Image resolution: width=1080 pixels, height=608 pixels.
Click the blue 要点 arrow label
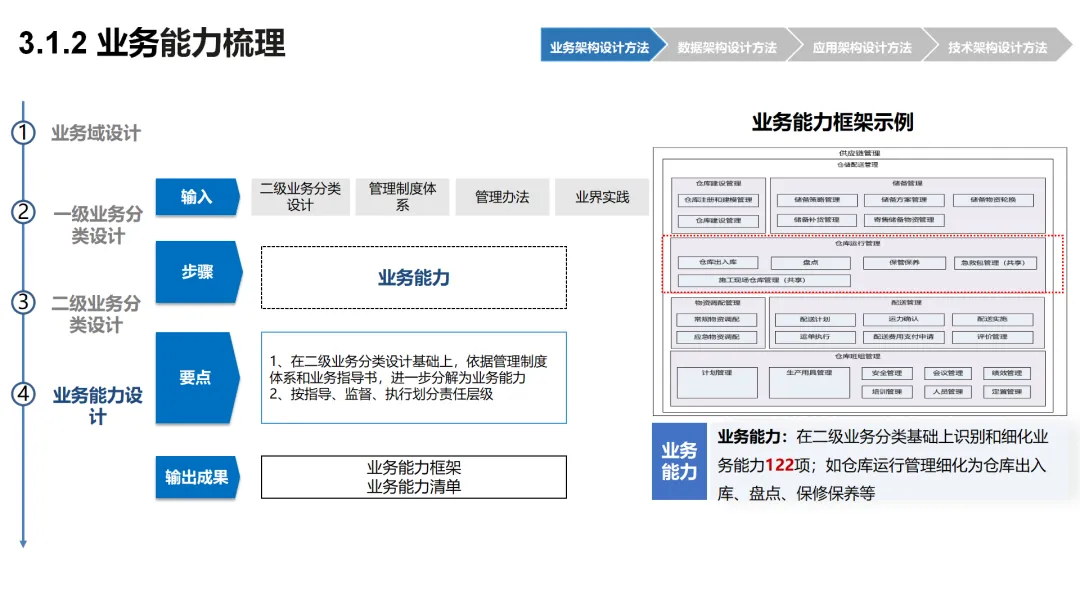197,377
